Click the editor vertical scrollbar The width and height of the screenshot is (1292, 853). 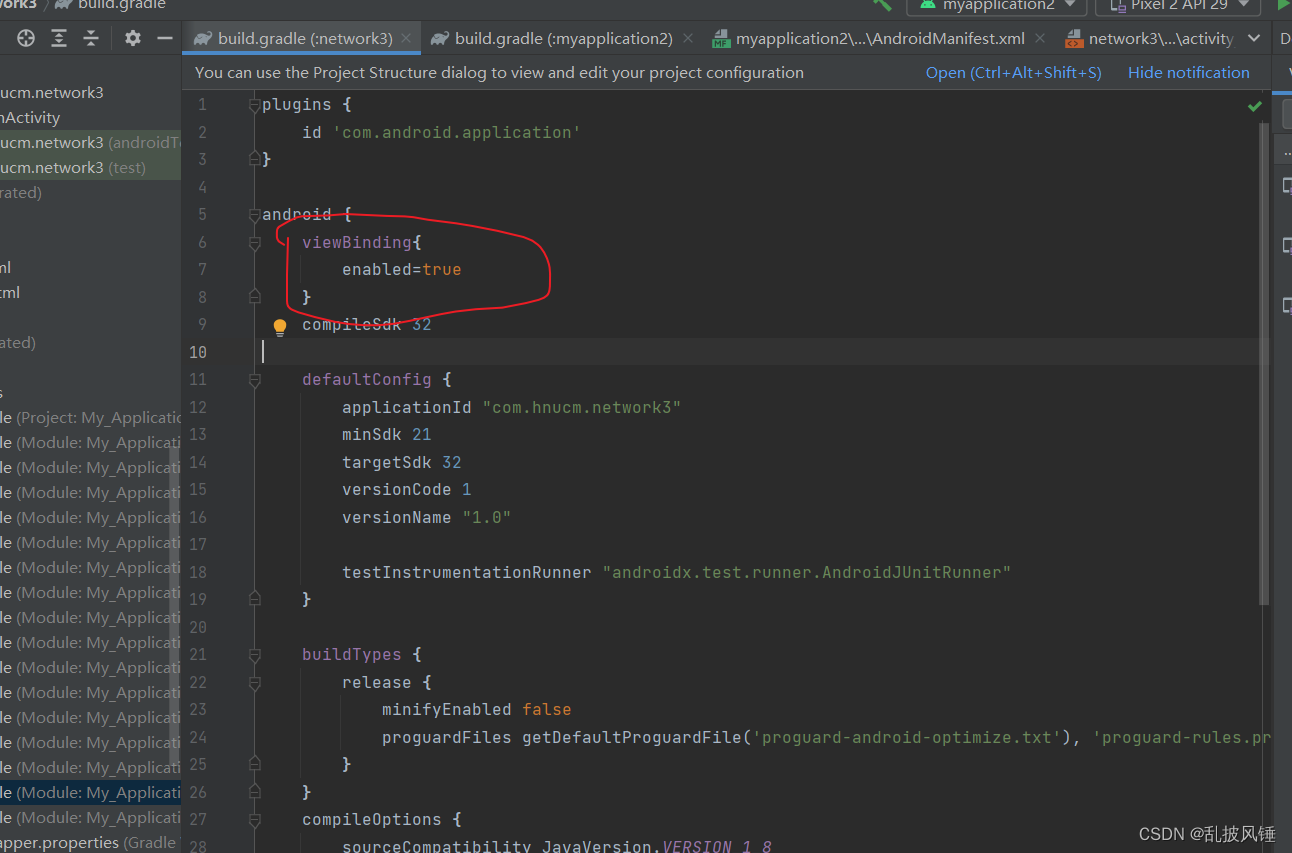1264,365
